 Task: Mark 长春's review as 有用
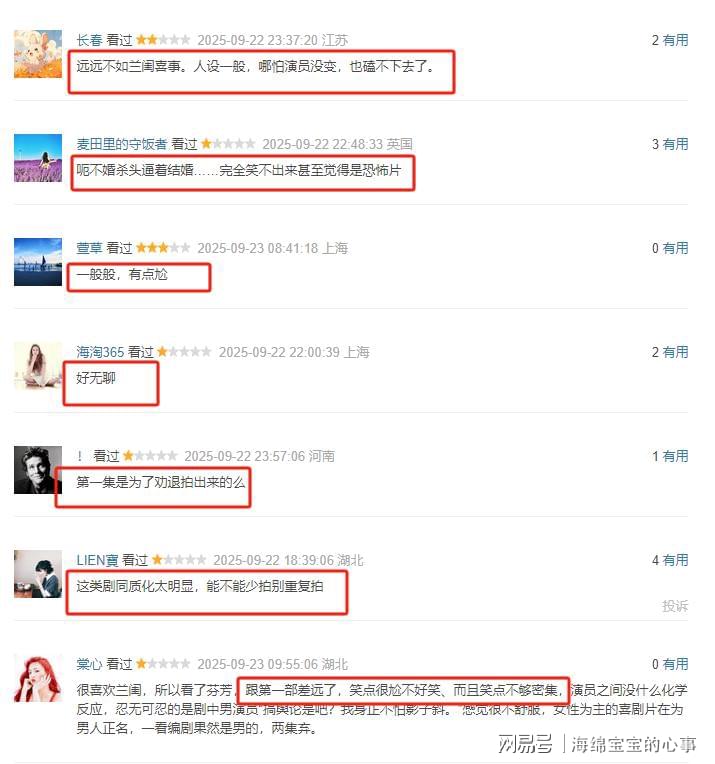click(675, 40)
